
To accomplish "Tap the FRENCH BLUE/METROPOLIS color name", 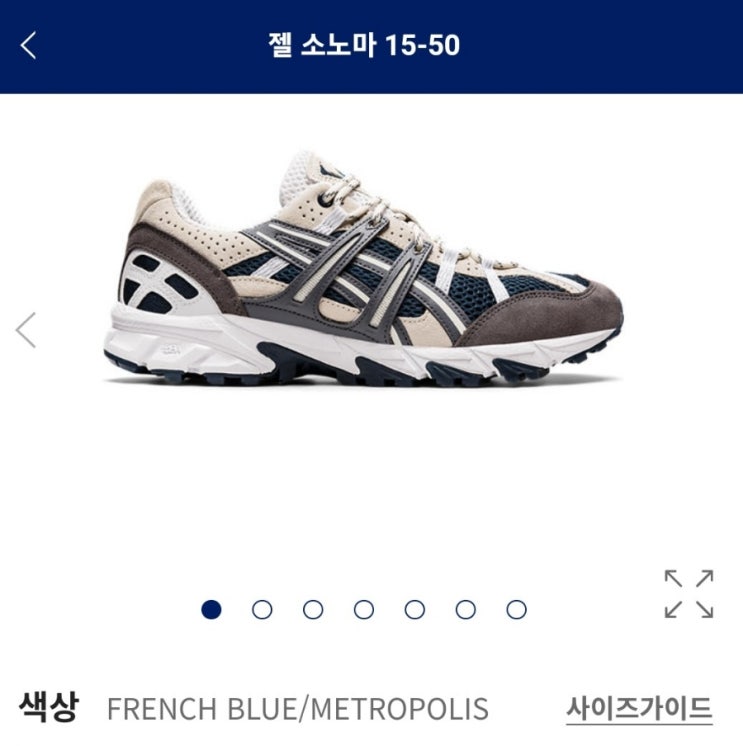I will [x=298, y=709].
